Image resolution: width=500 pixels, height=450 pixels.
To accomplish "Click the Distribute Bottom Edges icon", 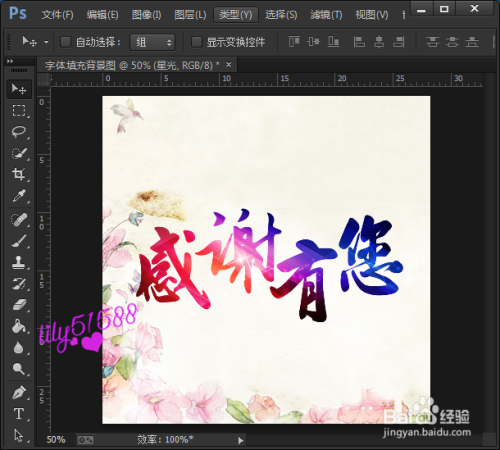I will coord(472,42).
